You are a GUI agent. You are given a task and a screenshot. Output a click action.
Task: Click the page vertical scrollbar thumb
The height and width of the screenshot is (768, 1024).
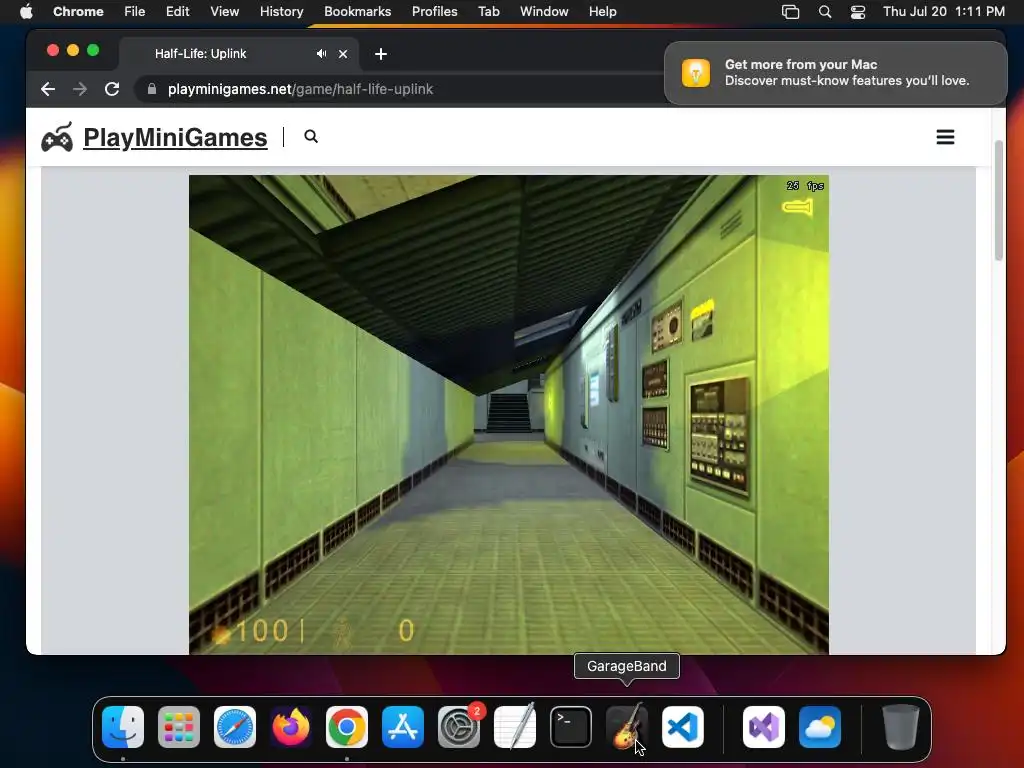999,200
